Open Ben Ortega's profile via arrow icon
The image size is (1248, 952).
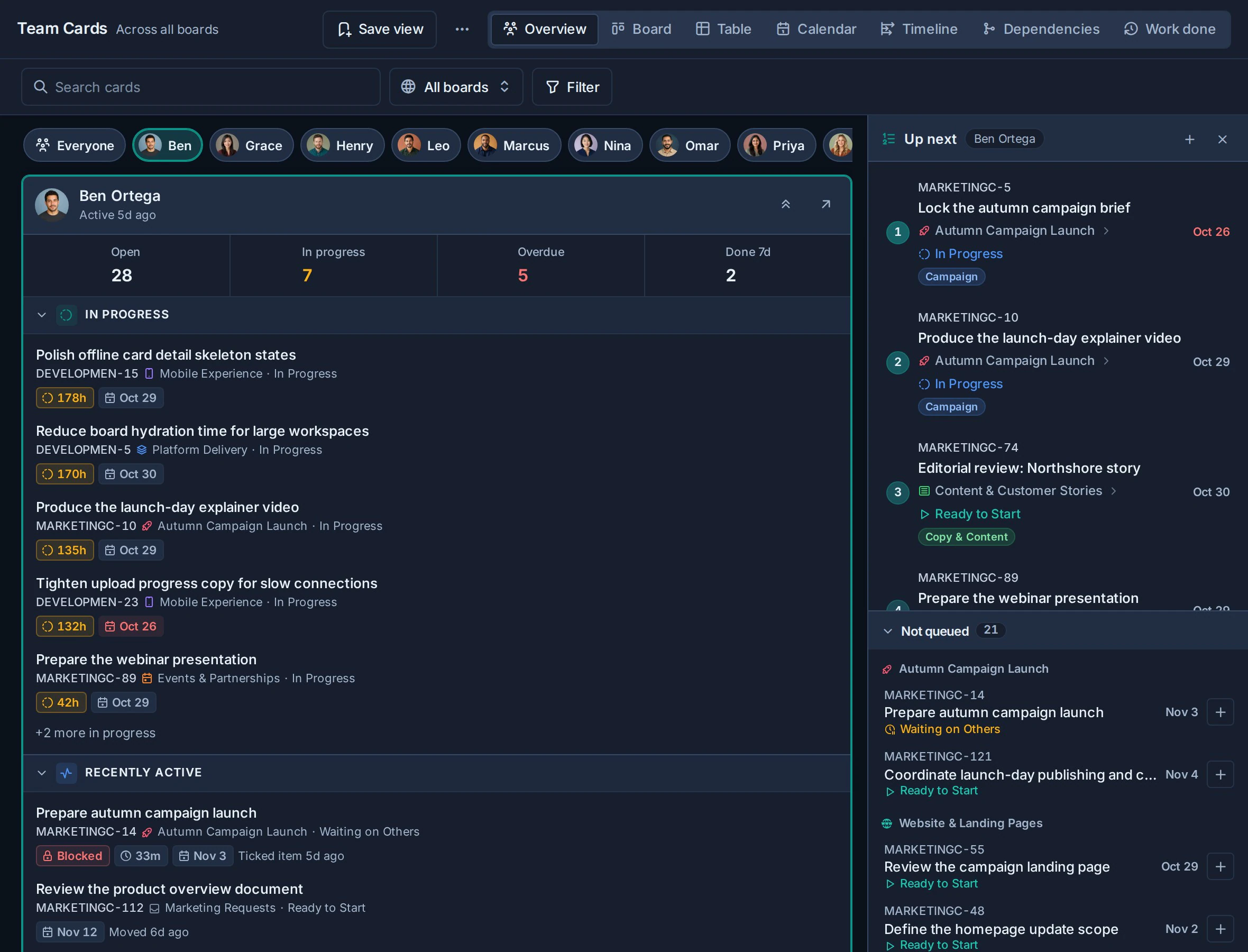point(826,204)
